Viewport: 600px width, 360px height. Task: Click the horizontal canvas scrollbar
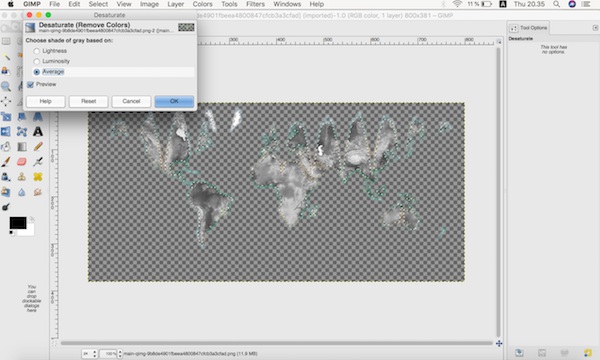tap(277, 343)
